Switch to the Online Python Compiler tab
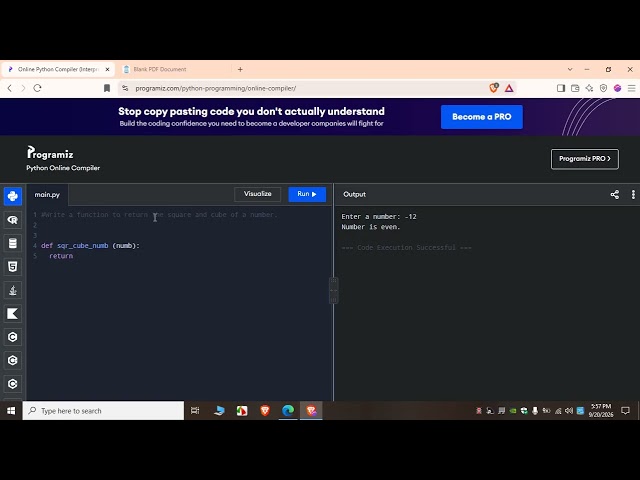The image size is (640, 480). (57, 69)
